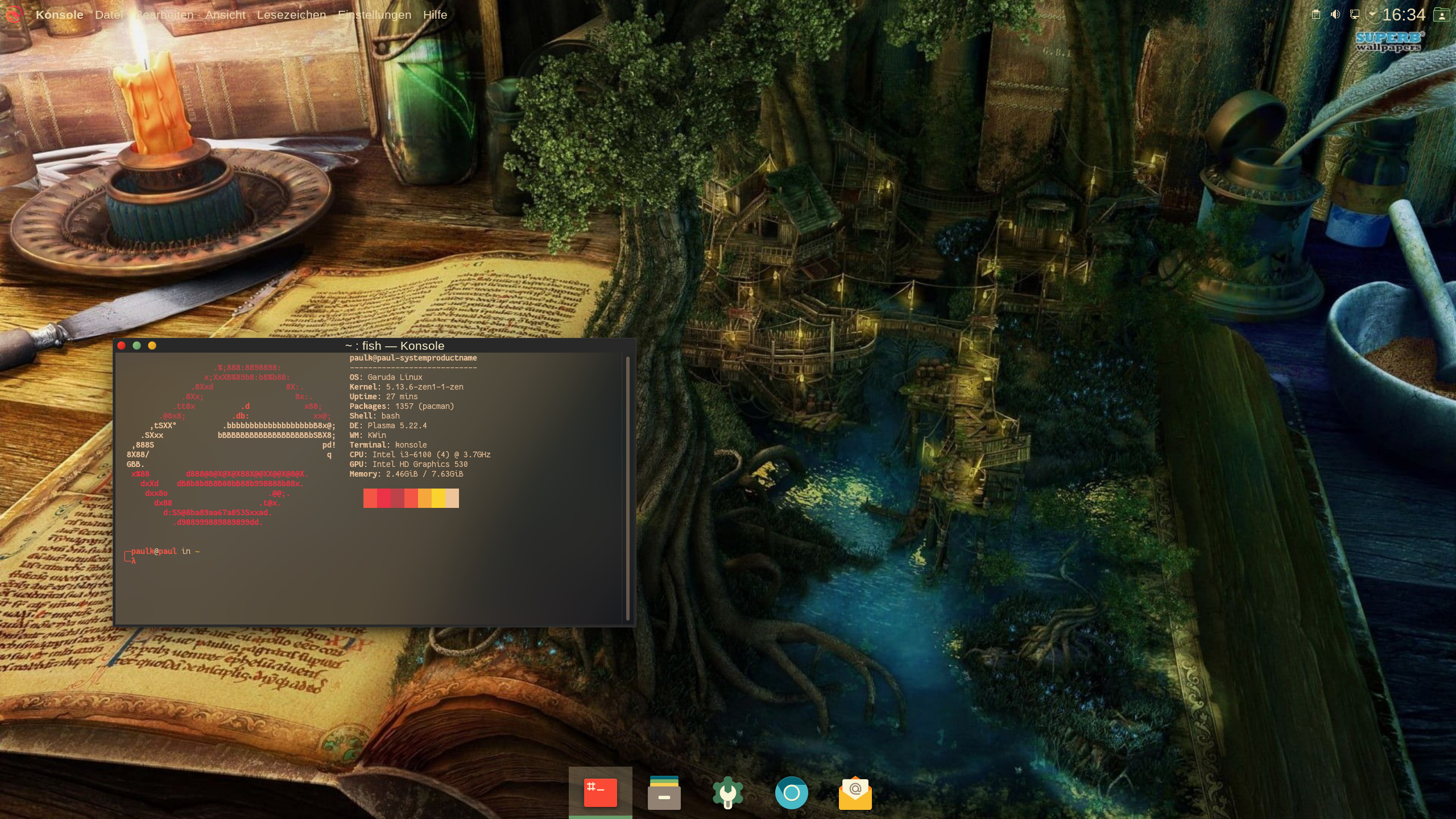1456x819 pixels.
Task: Open the wired network tray icon
Action: (1355, 15)
